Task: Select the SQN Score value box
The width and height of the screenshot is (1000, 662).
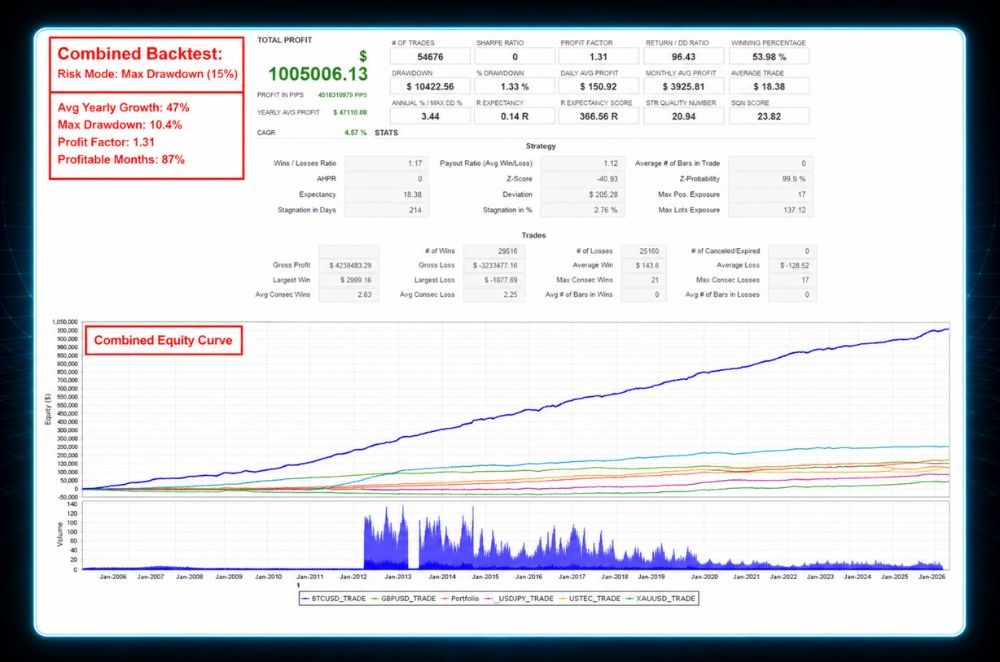Action: [769, 116]
